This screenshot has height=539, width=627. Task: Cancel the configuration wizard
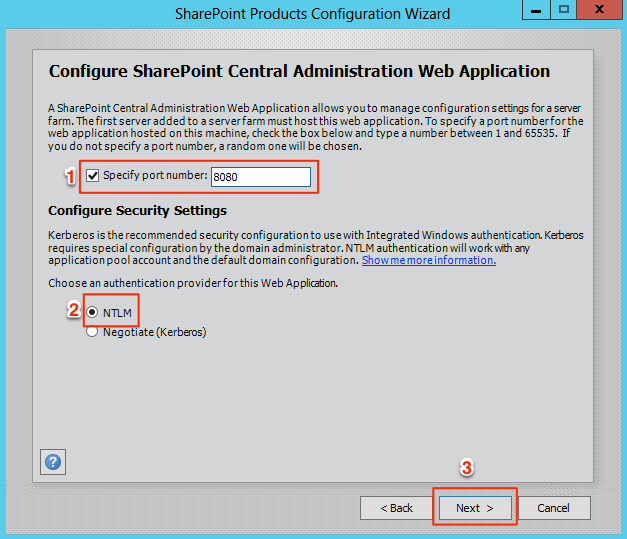tap(554, 508)
